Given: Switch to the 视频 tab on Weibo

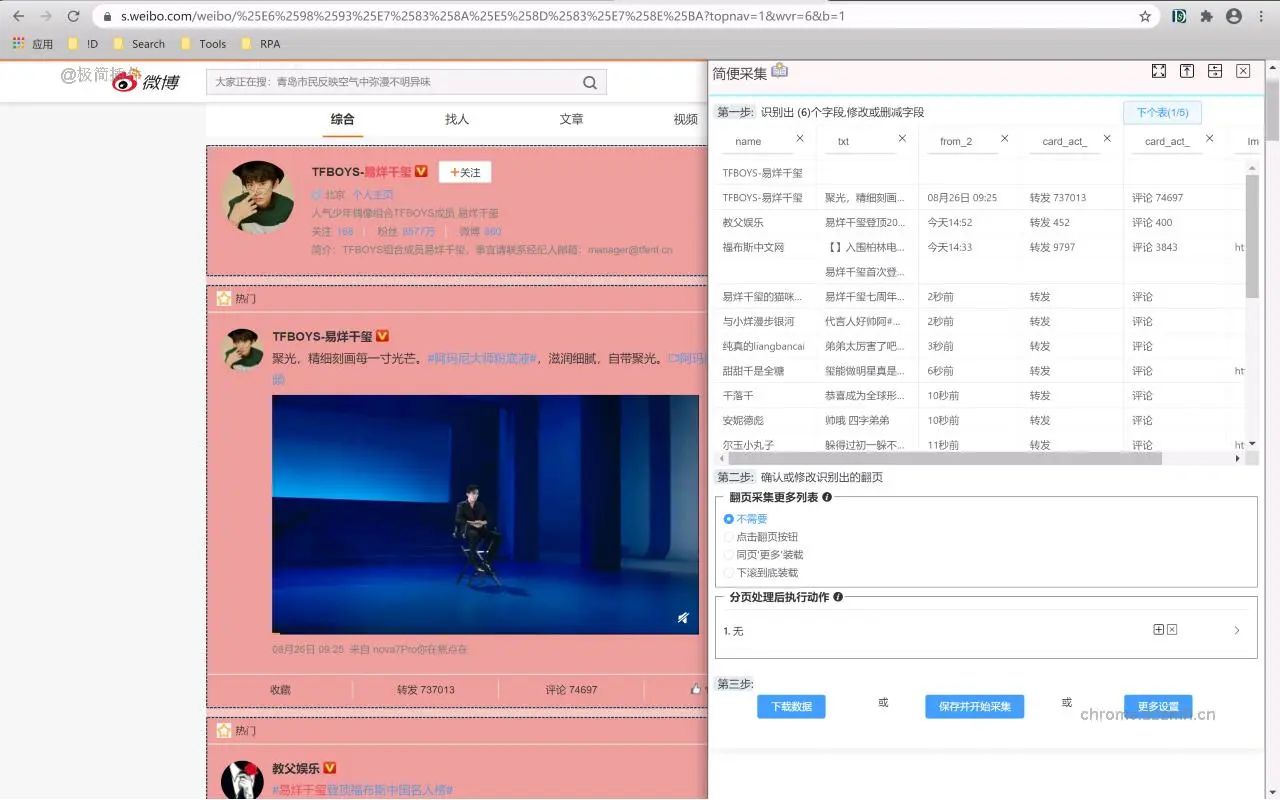Looking at the screenshot, I should (685, 119).
